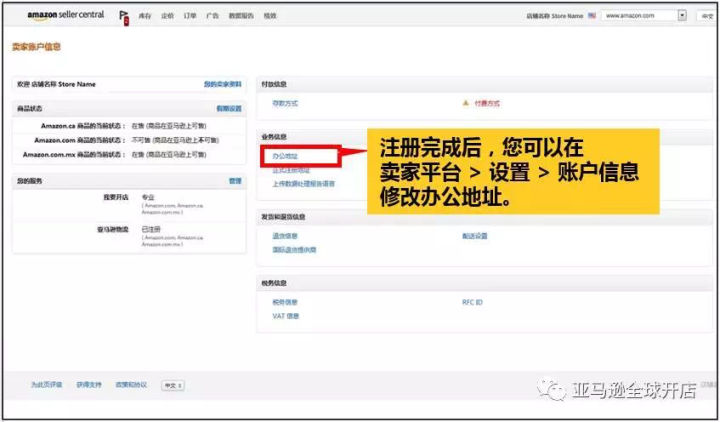720x422 pixels.
Task: Open 假期设置 vacation settings link
Action: [x=229, y=109]
